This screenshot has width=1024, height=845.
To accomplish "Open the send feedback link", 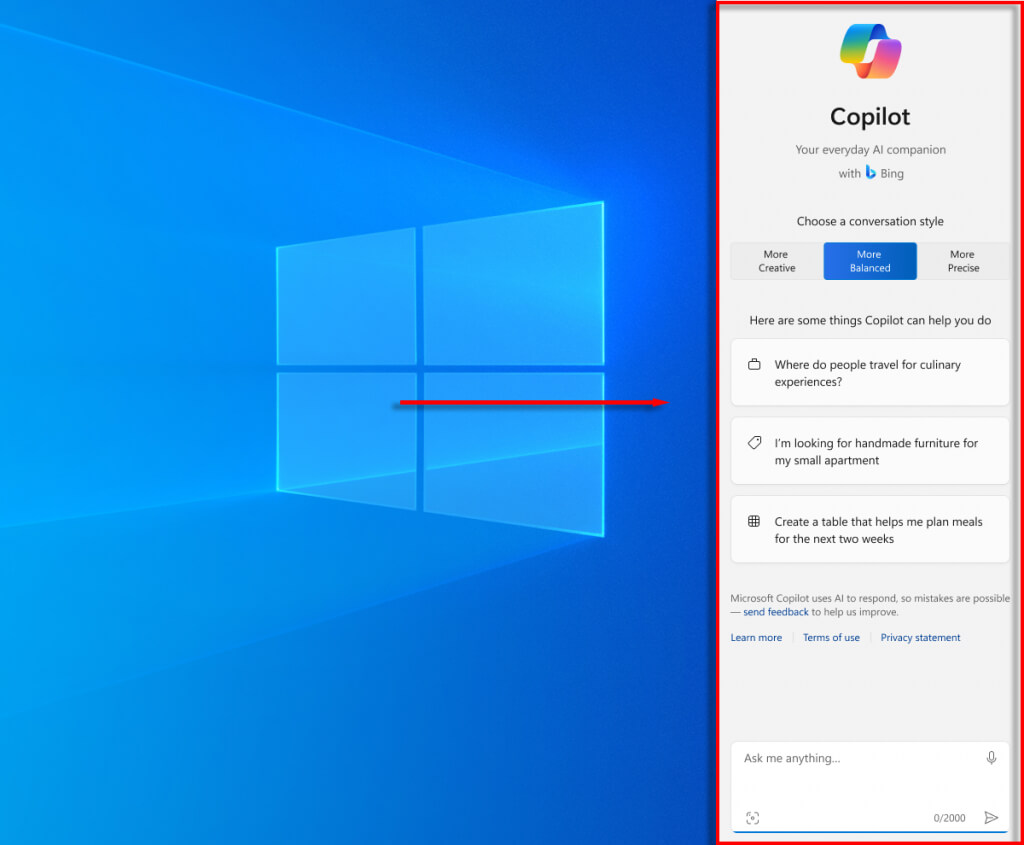I will tap(776, 612).
